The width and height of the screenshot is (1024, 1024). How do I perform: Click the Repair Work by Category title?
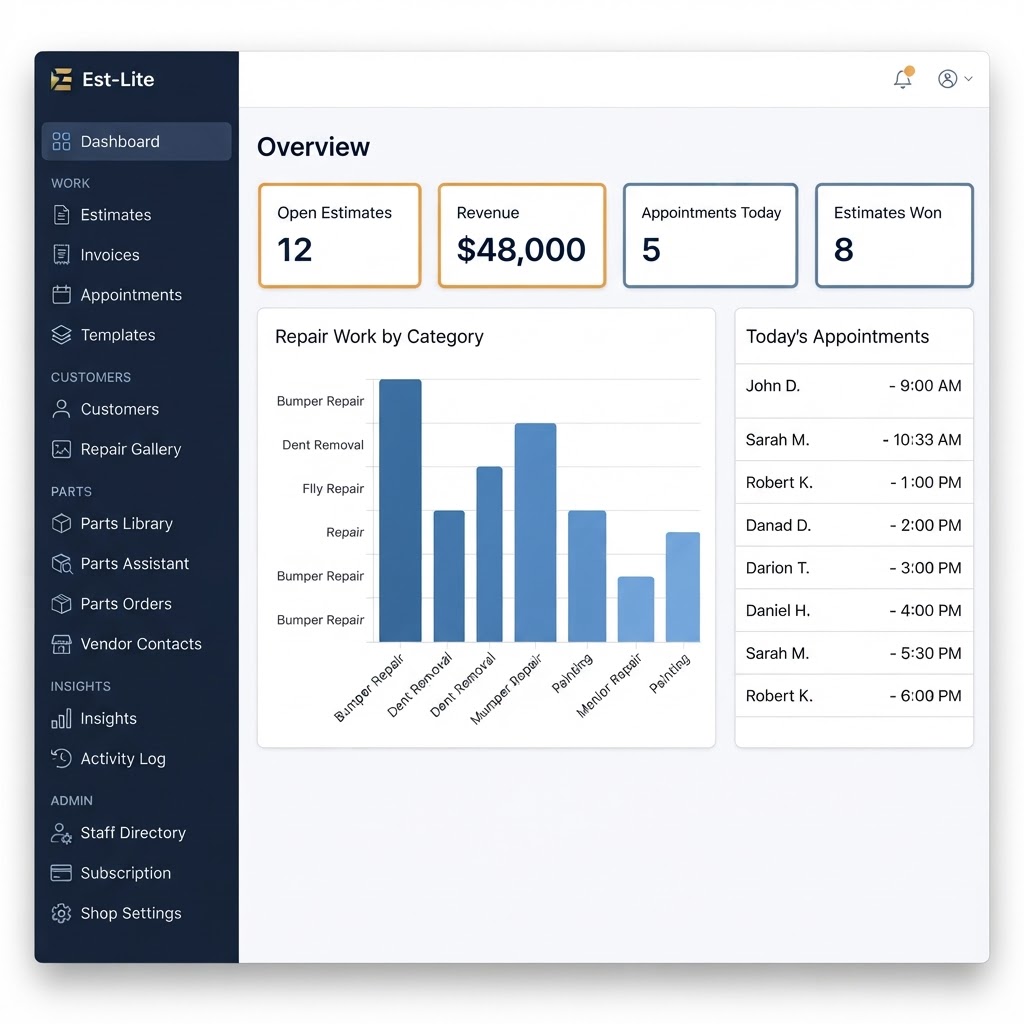point(379,337)
